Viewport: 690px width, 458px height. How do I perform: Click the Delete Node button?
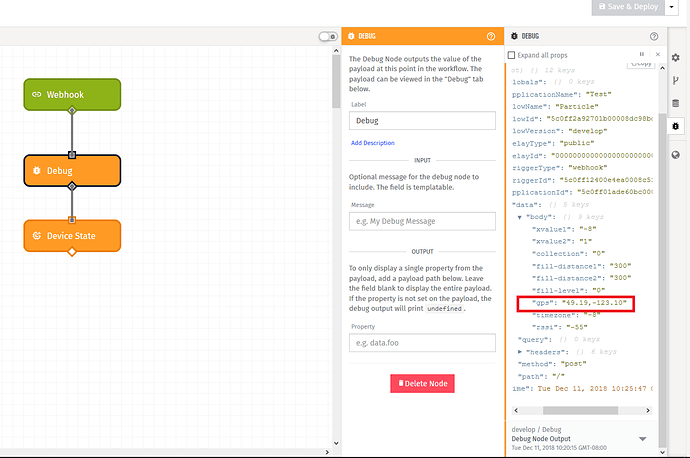click(x=422, y=384)
